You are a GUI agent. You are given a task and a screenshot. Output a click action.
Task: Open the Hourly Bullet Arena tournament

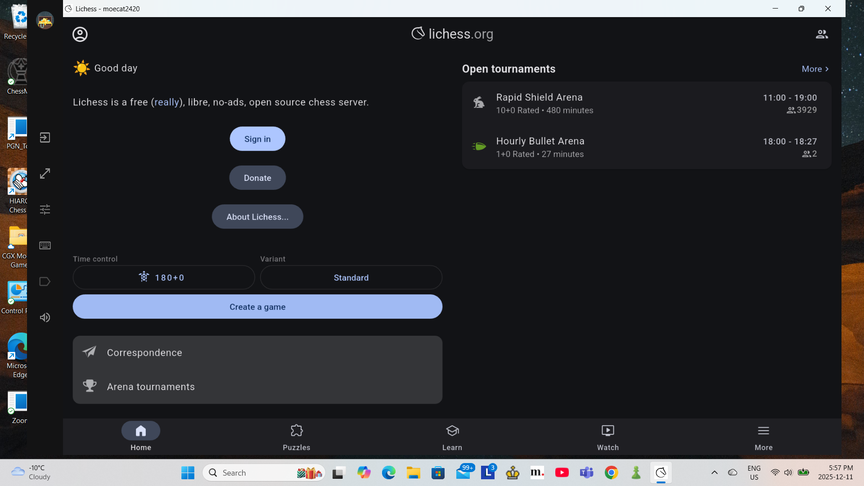tap(646, 147)
